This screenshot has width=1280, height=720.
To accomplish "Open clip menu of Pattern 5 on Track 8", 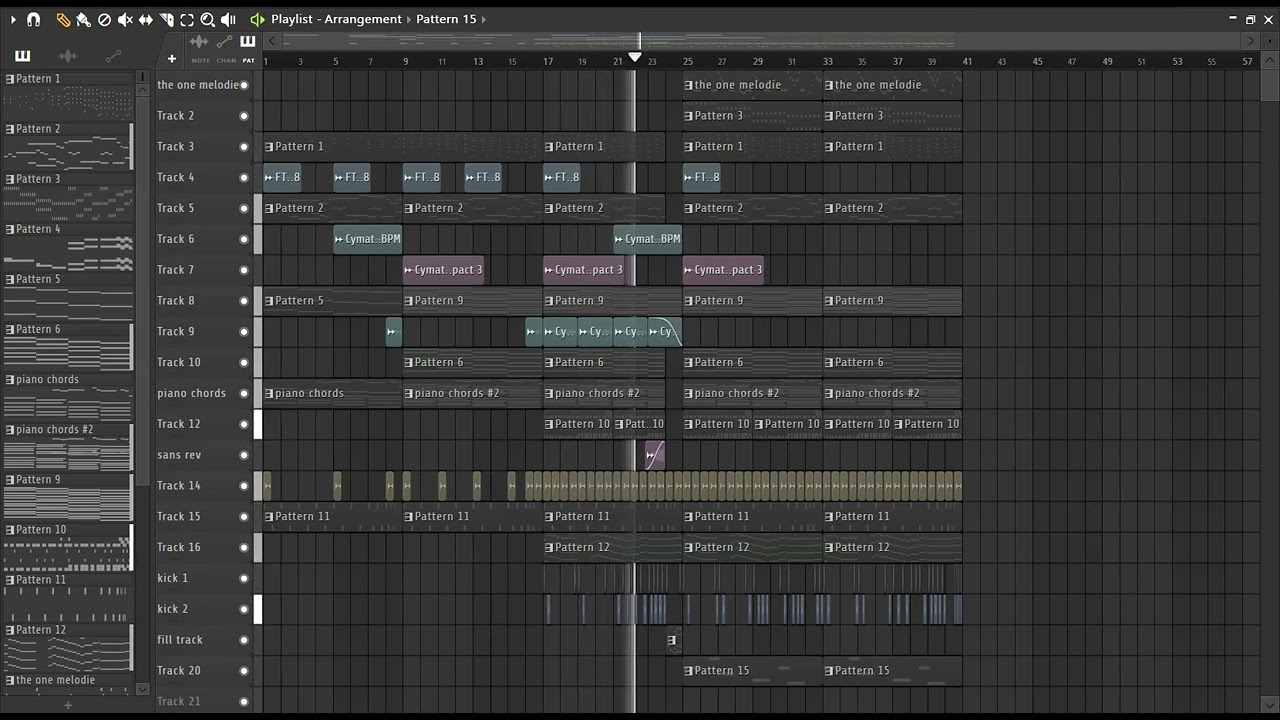I will tap(268, 301).
